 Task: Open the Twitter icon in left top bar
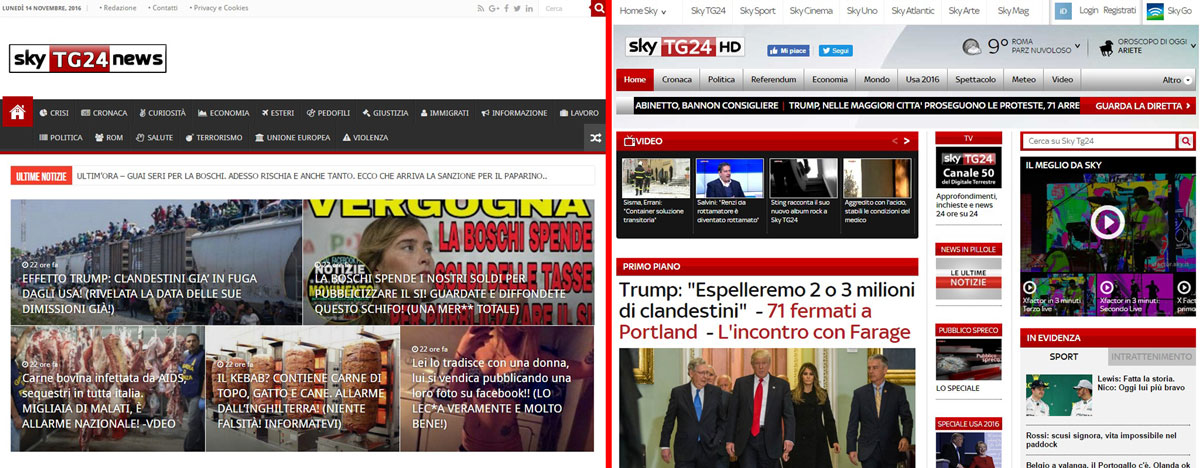point(518,8)
